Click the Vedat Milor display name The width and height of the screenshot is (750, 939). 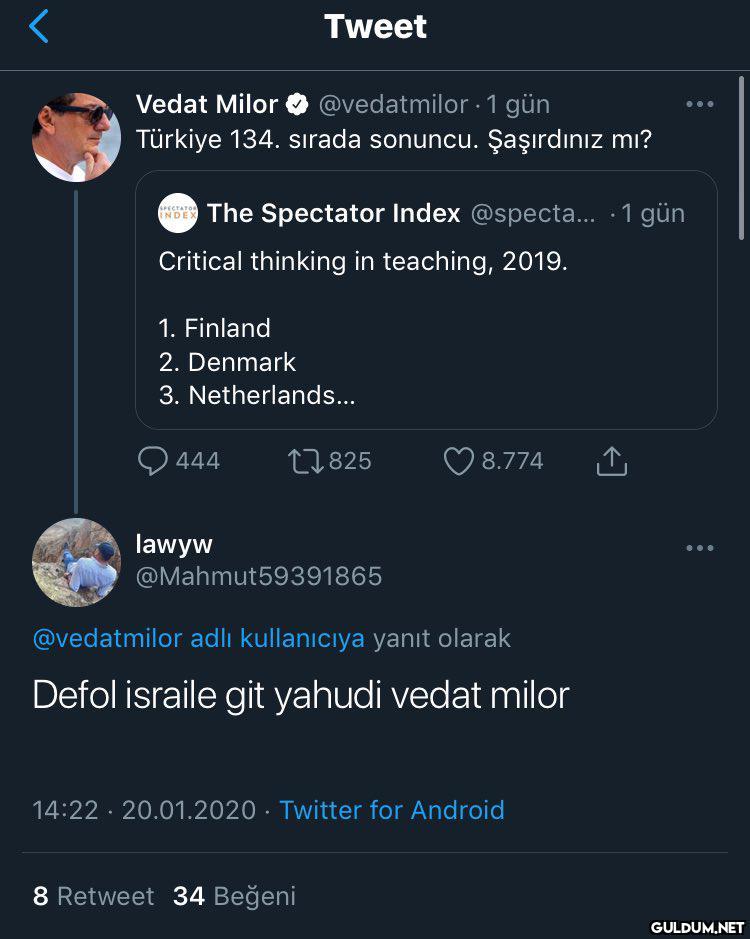(x=207, y=104)
